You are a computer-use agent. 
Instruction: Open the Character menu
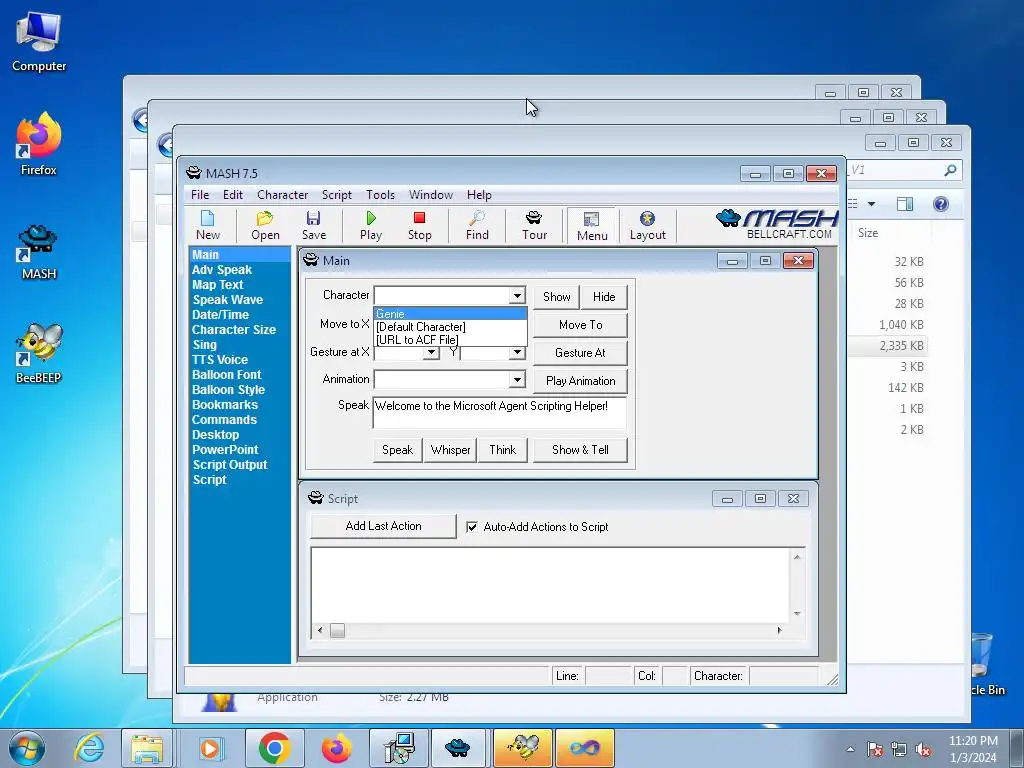pos(282,195)
